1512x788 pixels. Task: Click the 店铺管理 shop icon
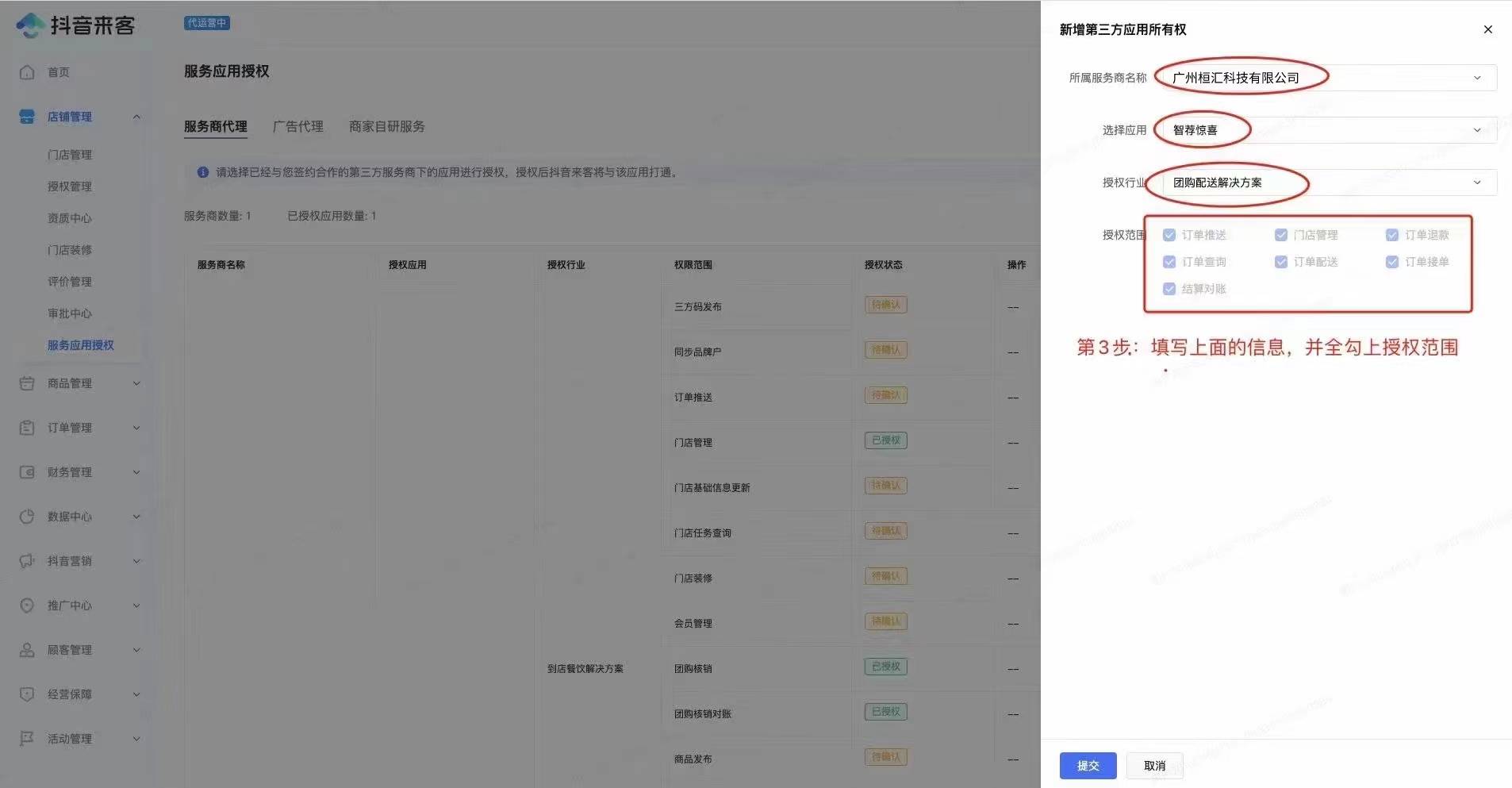27,117
